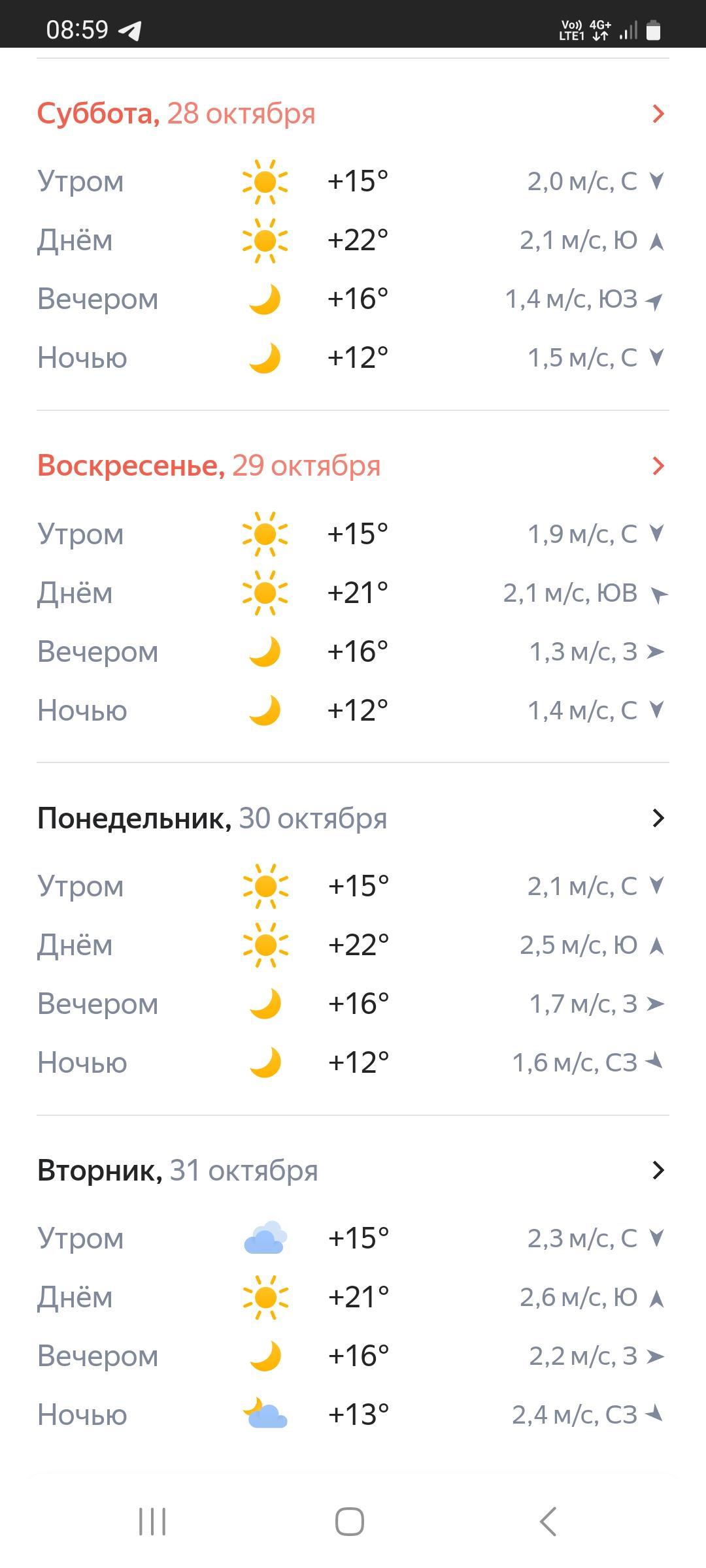The height and width of the screenshot is (1568, 706).
Task: Tap the Суббота, 28 октября heading
Action: (x=176, y=114)
